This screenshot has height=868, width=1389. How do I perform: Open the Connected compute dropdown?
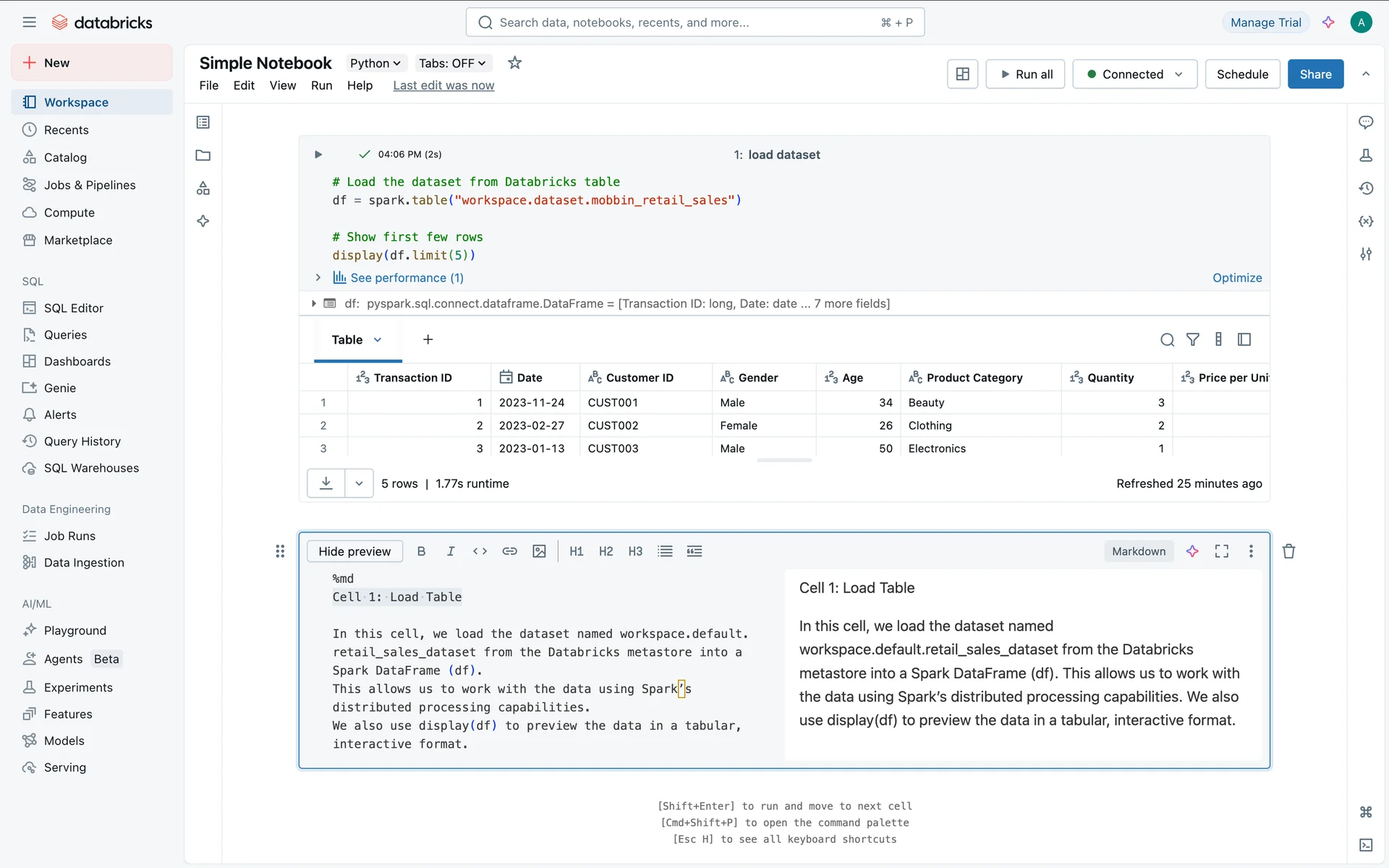[x=1134, y=74]
